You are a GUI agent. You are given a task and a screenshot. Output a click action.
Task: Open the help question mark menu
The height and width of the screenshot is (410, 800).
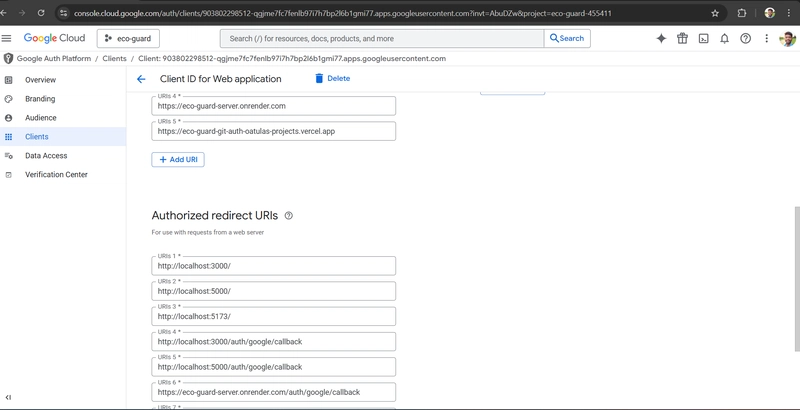(x=745, y=38)
